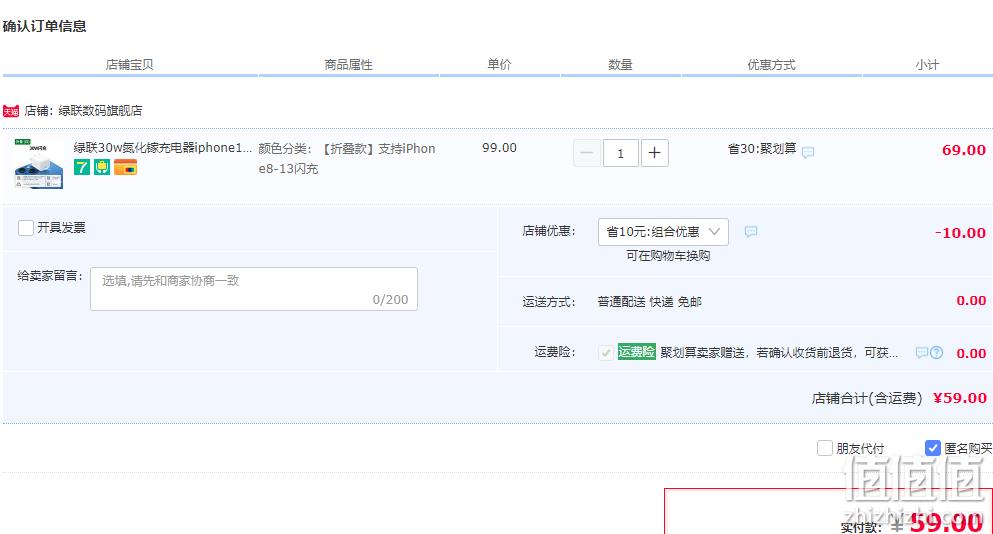Click the Tmall store badge icon
Screen dimensions: 993x534
pos(11,111)
